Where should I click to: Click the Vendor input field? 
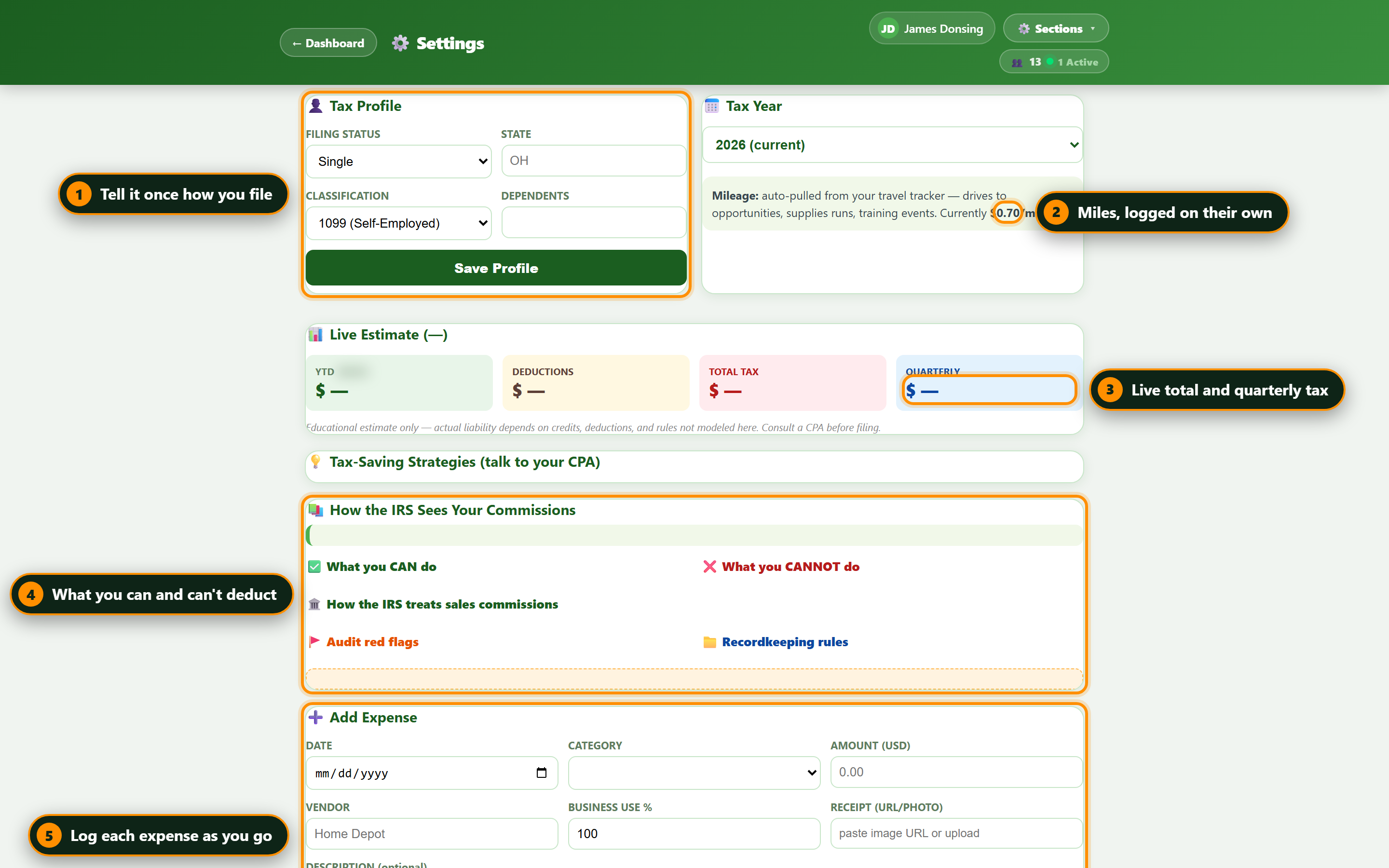coord(432,834)
